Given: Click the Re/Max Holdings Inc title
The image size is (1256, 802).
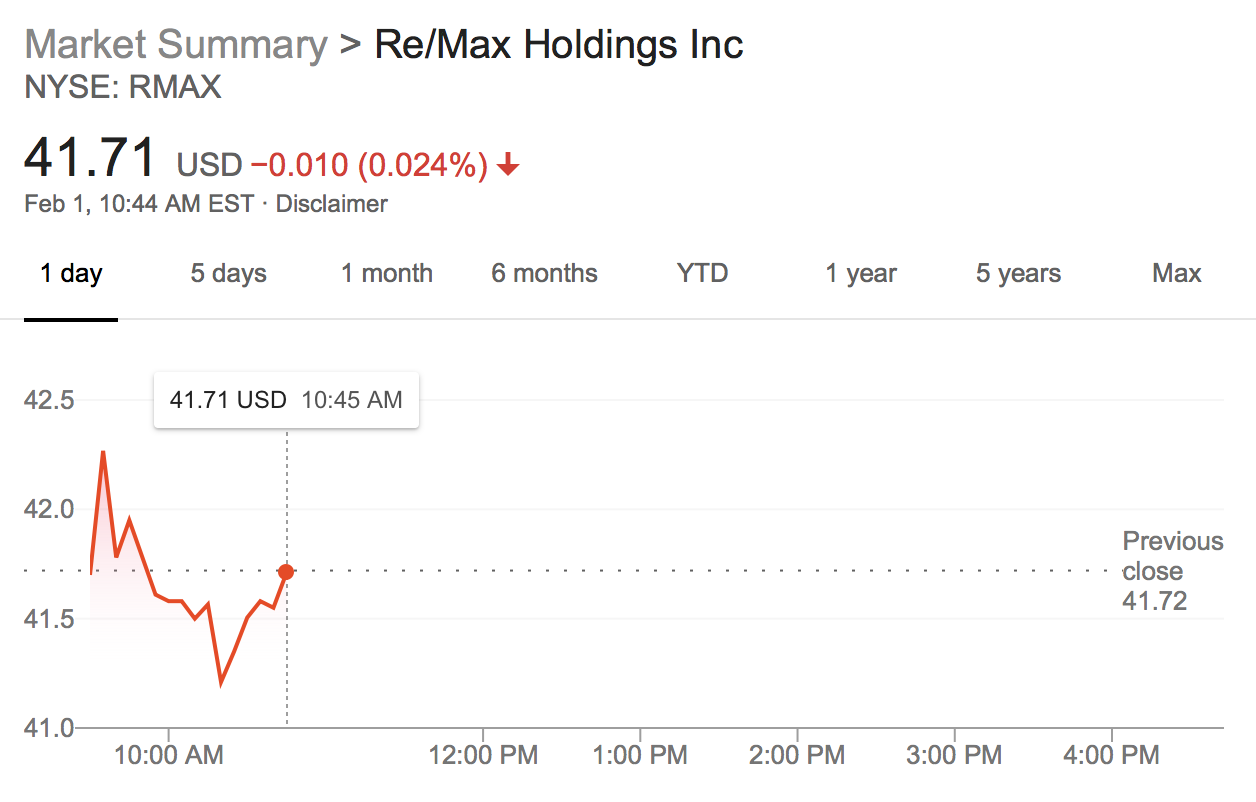Looking at the screenshot, I should tap(559, 46).
